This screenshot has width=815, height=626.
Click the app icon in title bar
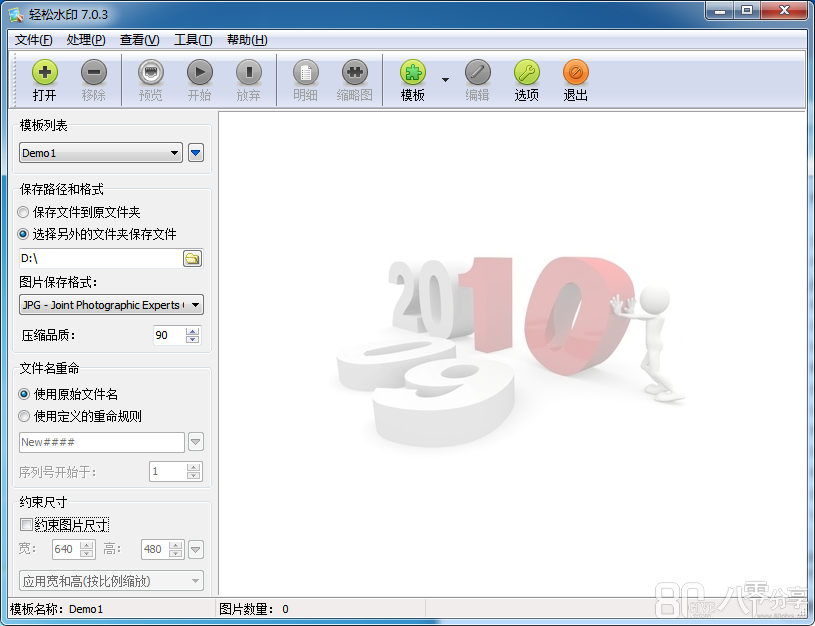point(16,14)
